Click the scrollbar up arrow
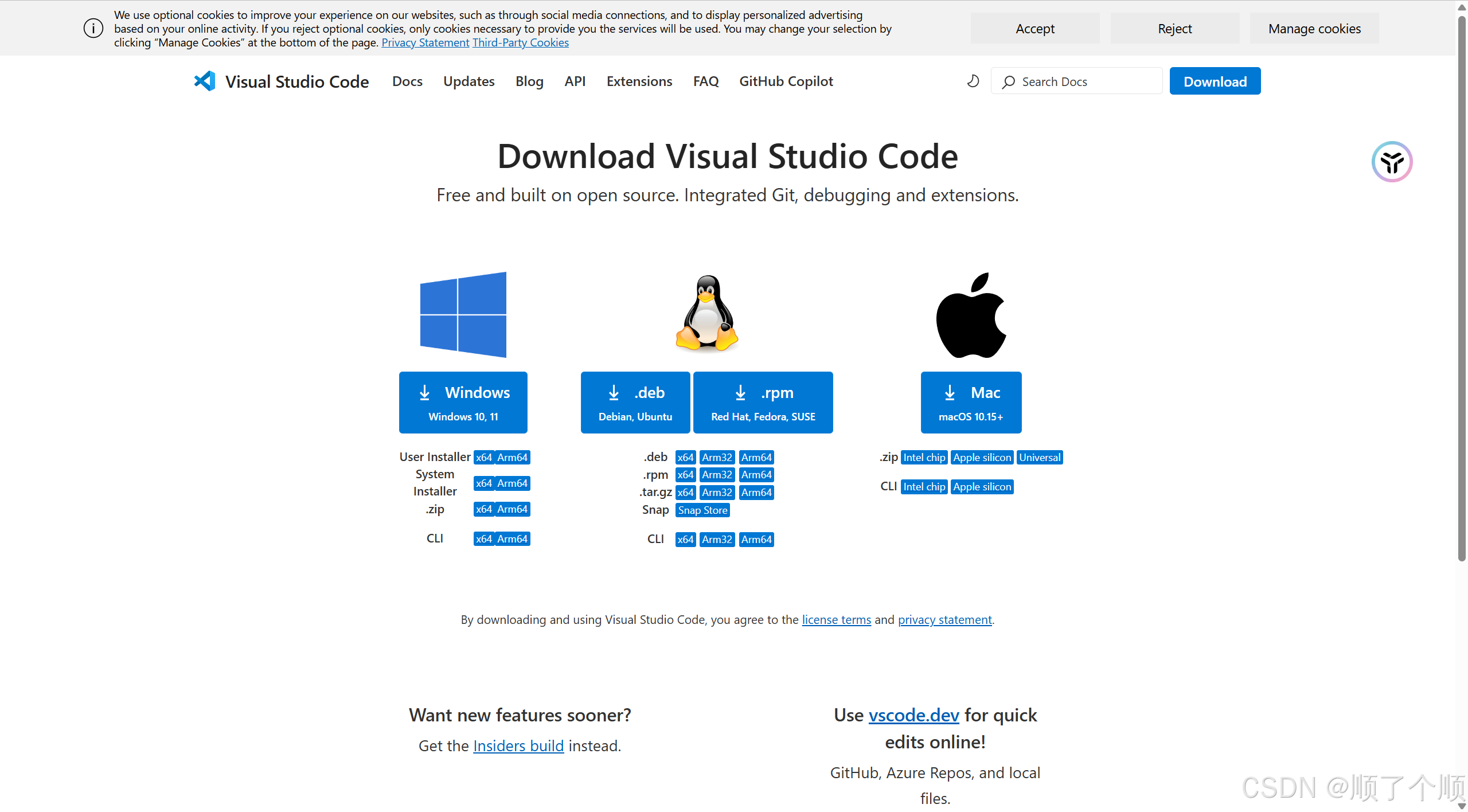This screenshot has height=812, width=1468. pos(1462,7)
